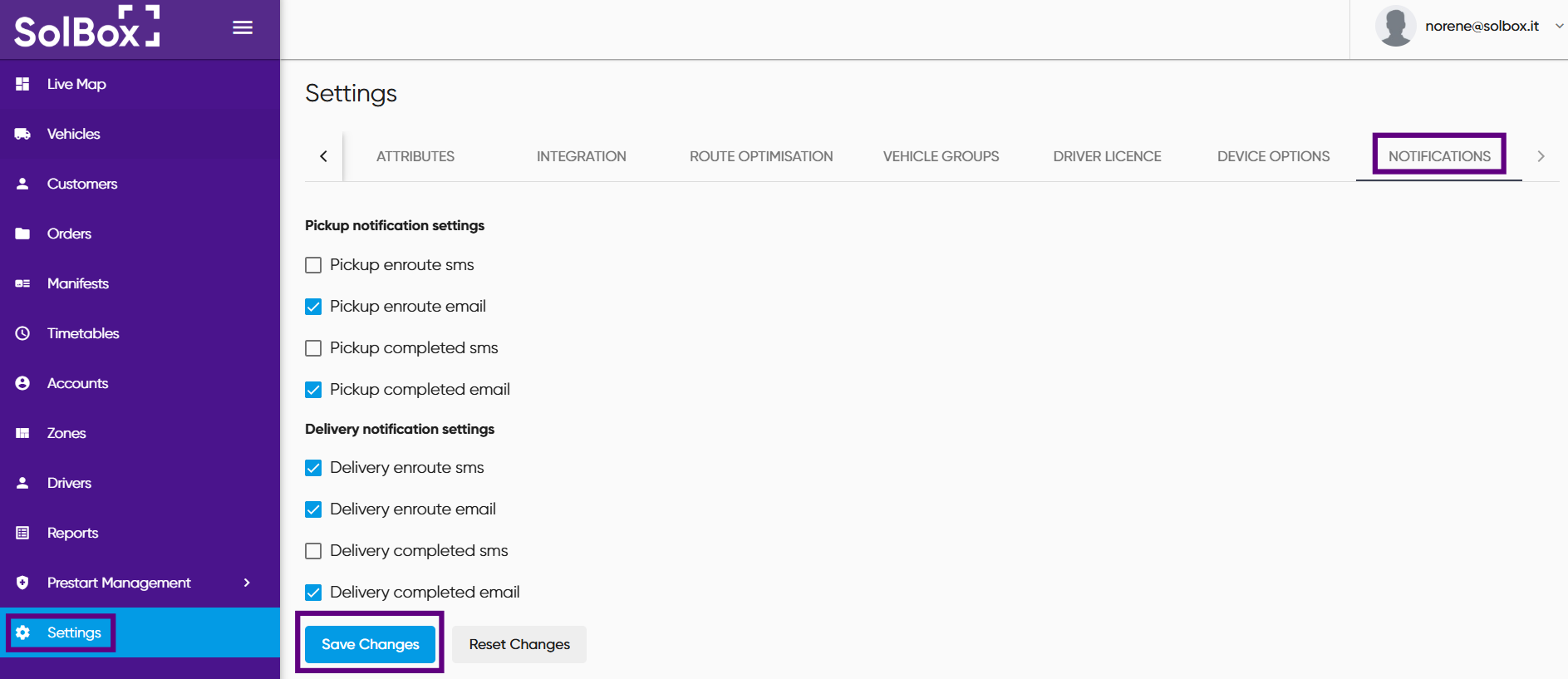Click the Vehicles truck icon

click(22, 134)
